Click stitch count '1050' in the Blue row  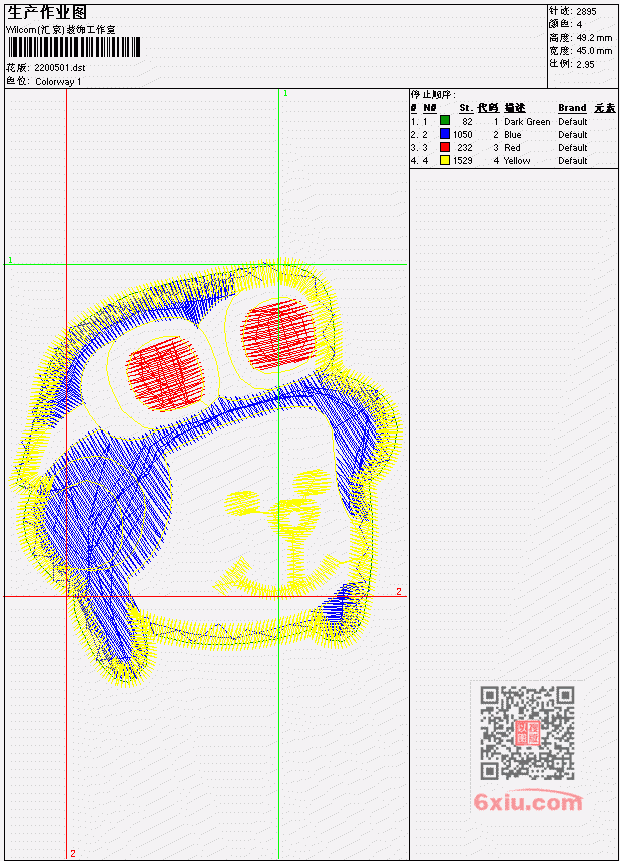(x=462, y=135)
